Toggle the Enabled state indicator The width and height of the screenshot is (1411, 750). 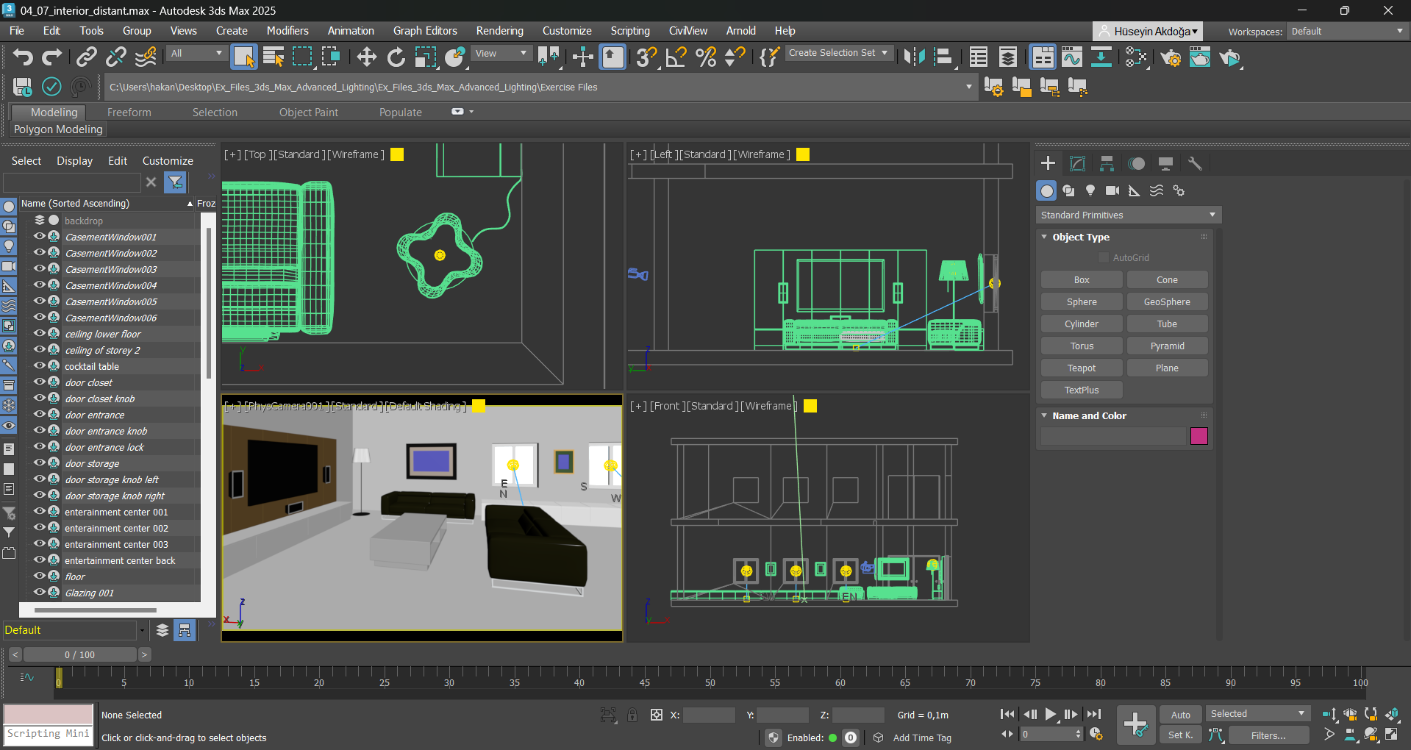[832, 738]
